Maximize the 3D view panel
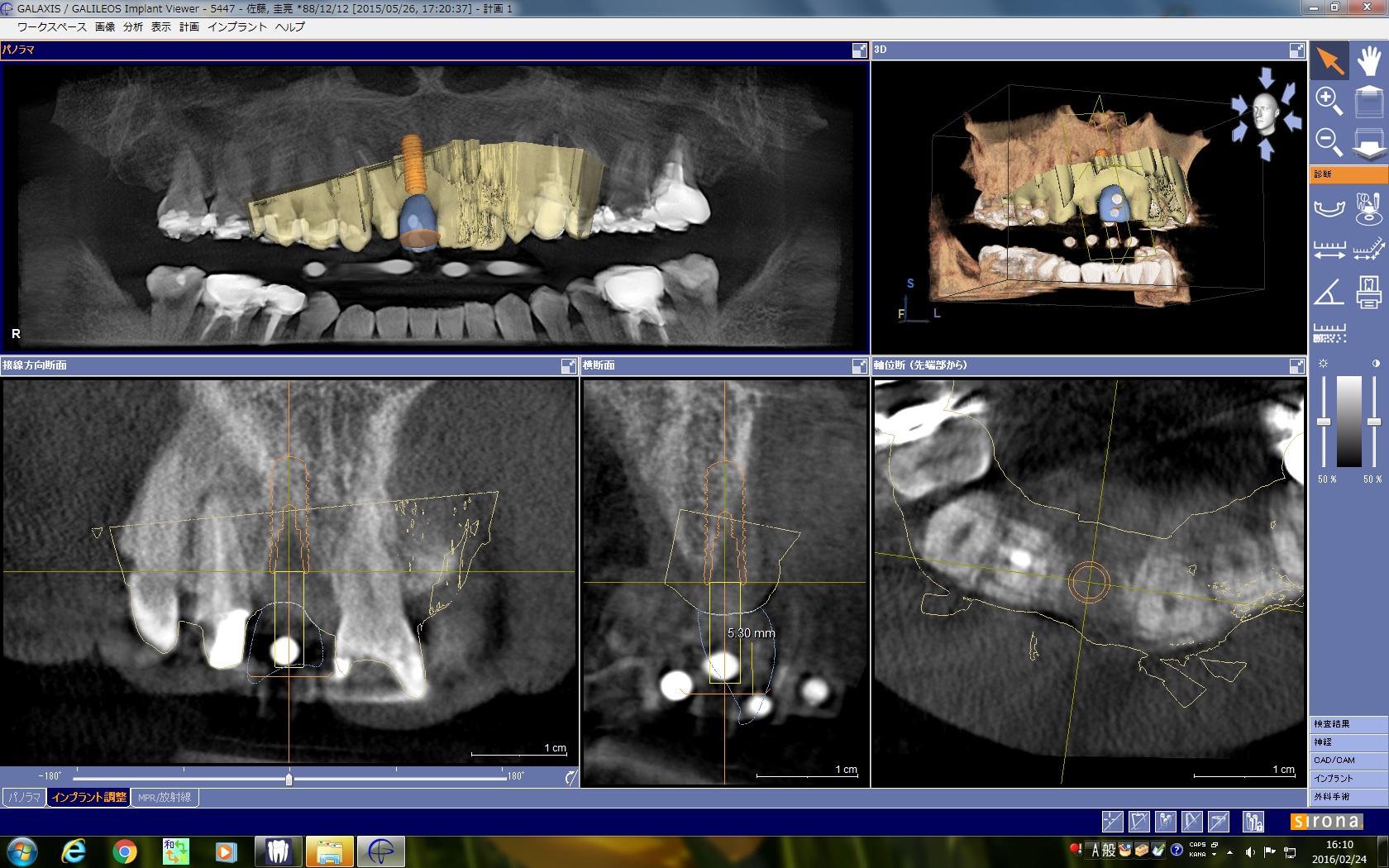The image size is (1389, 868). (x=1297, y=50)
